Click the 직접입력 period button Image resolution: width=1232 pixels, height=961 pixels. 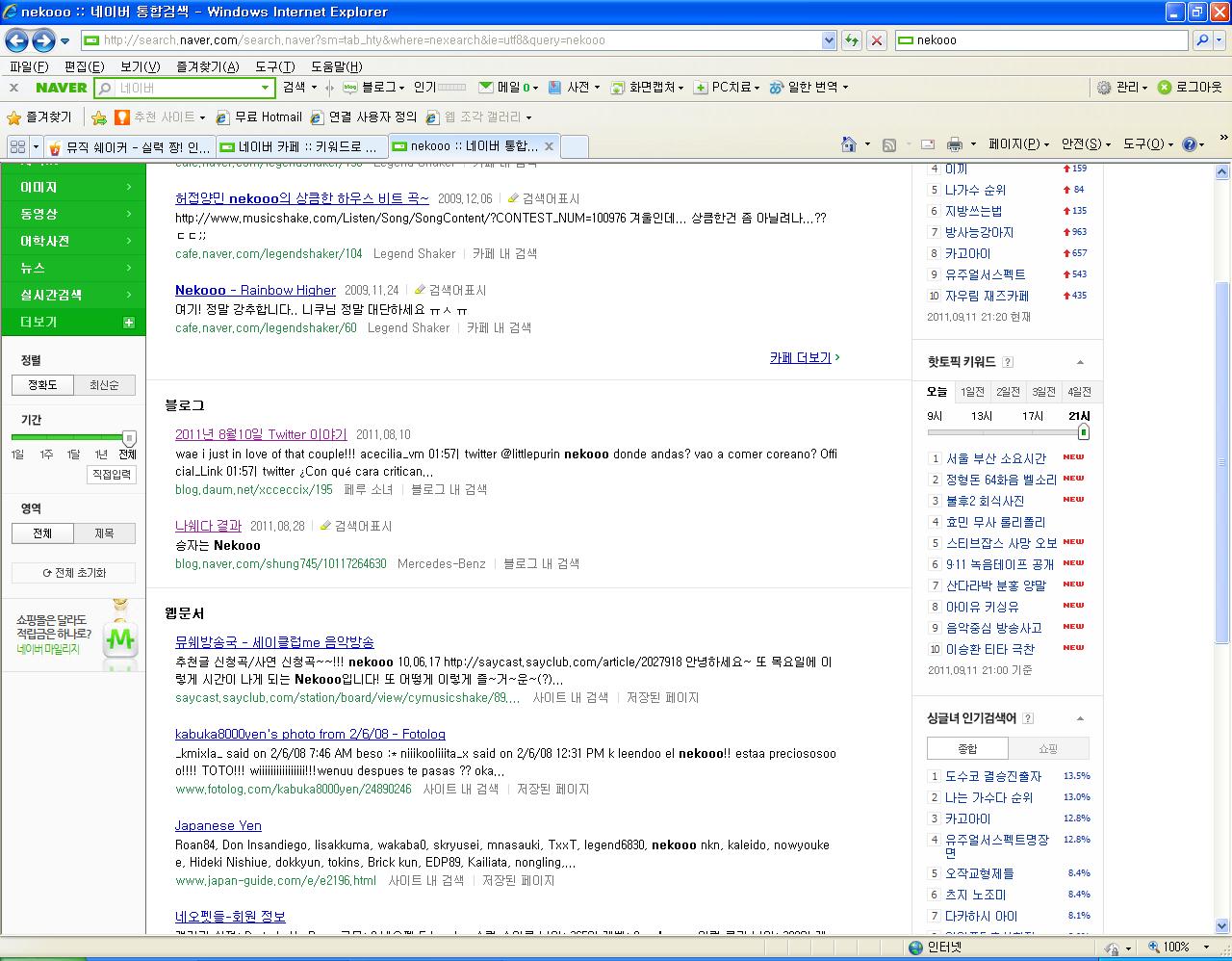[x=112, y=475]
